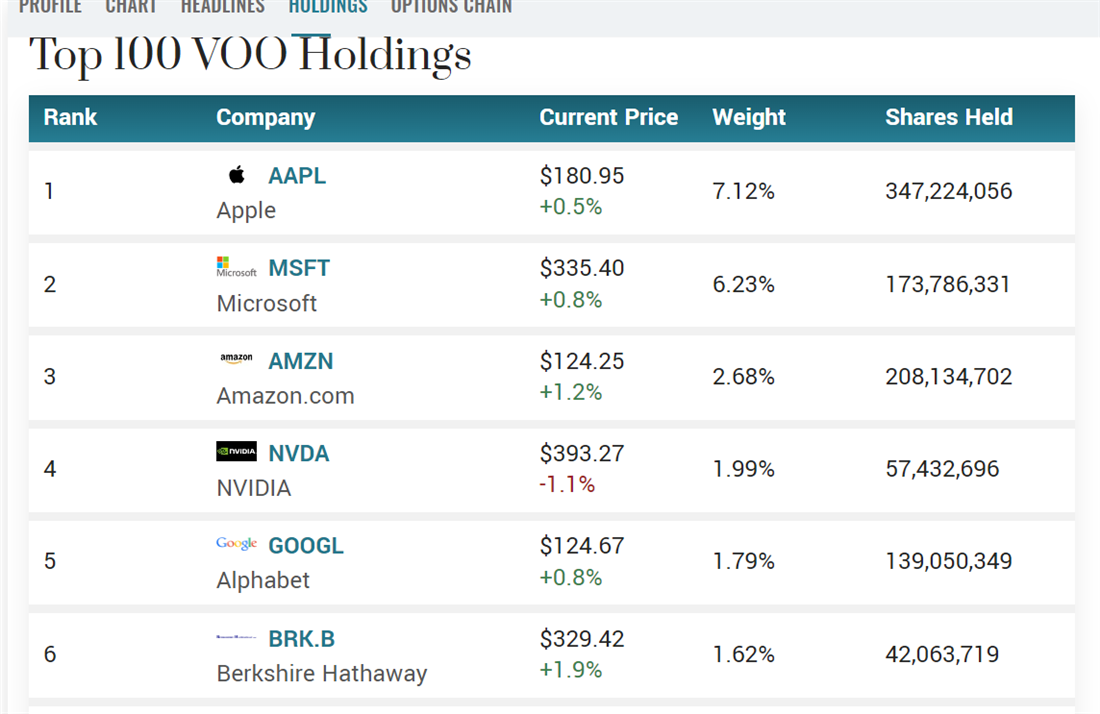Open the Chart tab

[131, 7]
